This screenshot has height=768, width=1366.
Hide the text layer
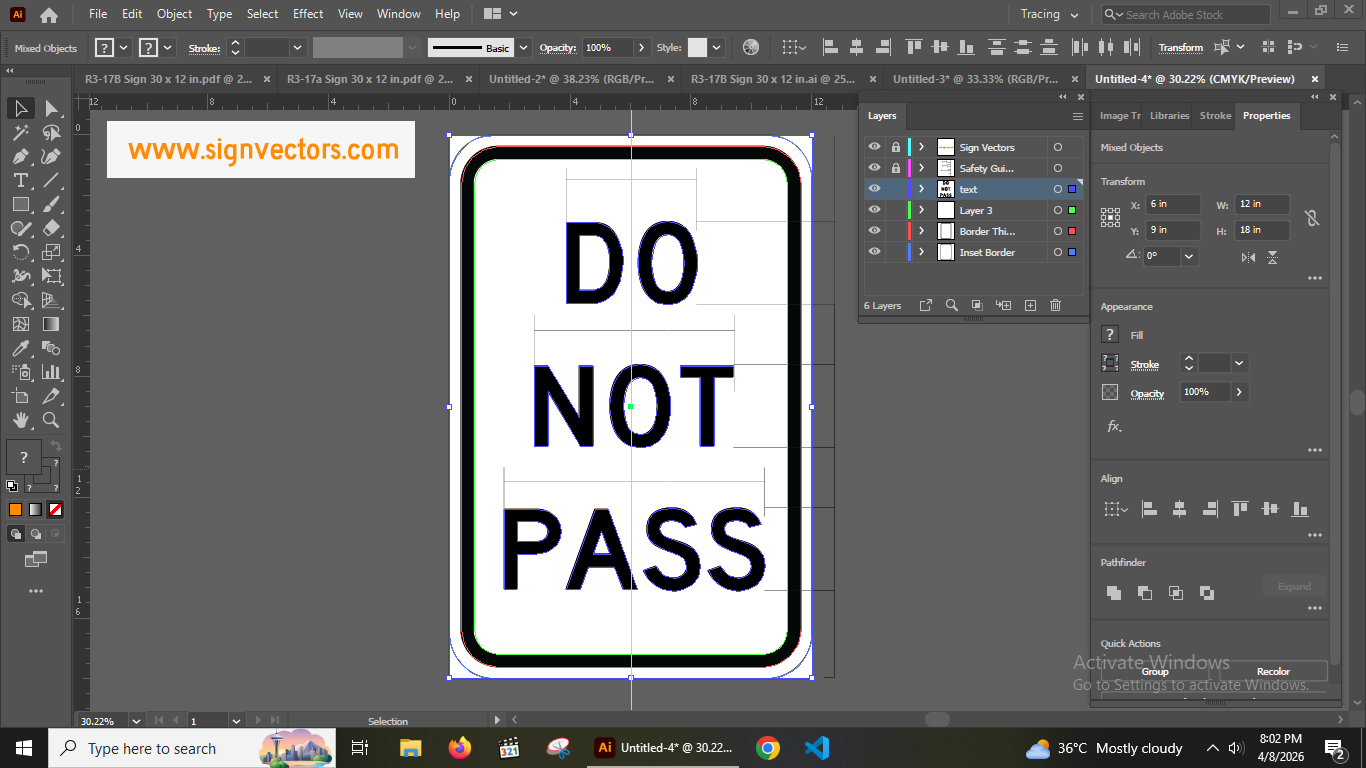pos(874,188)
